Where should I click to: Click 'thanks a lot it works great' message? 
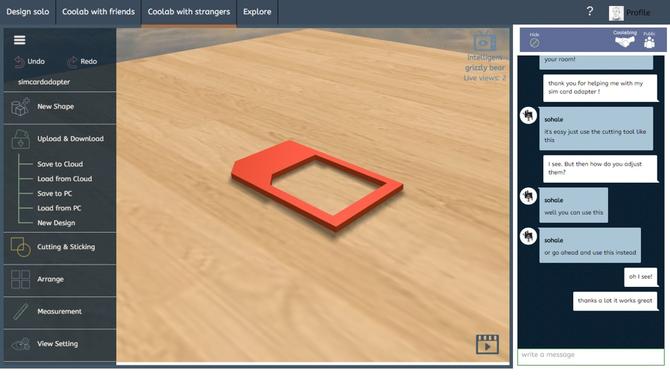pos(615,301)
